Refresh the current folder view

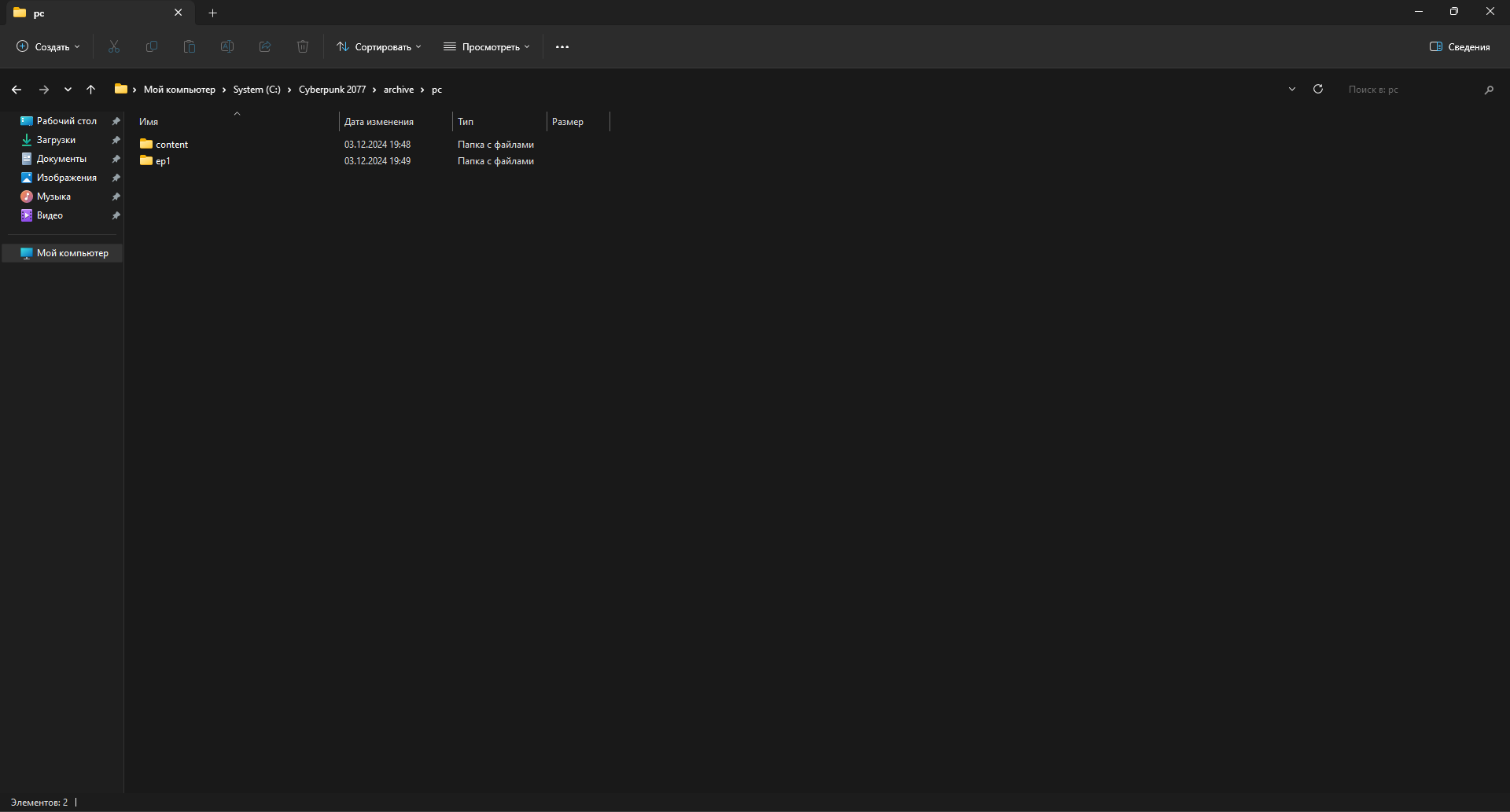1318,90
